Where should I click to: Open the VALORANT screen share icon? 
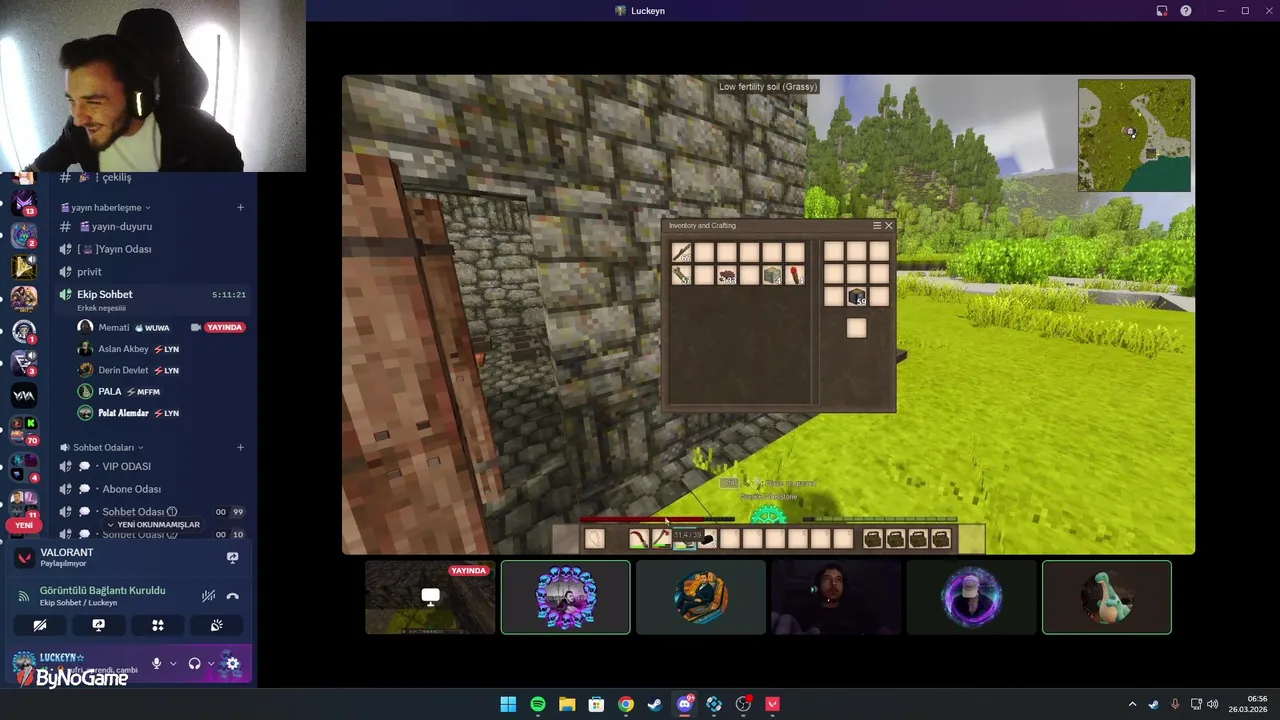[232, 557]
